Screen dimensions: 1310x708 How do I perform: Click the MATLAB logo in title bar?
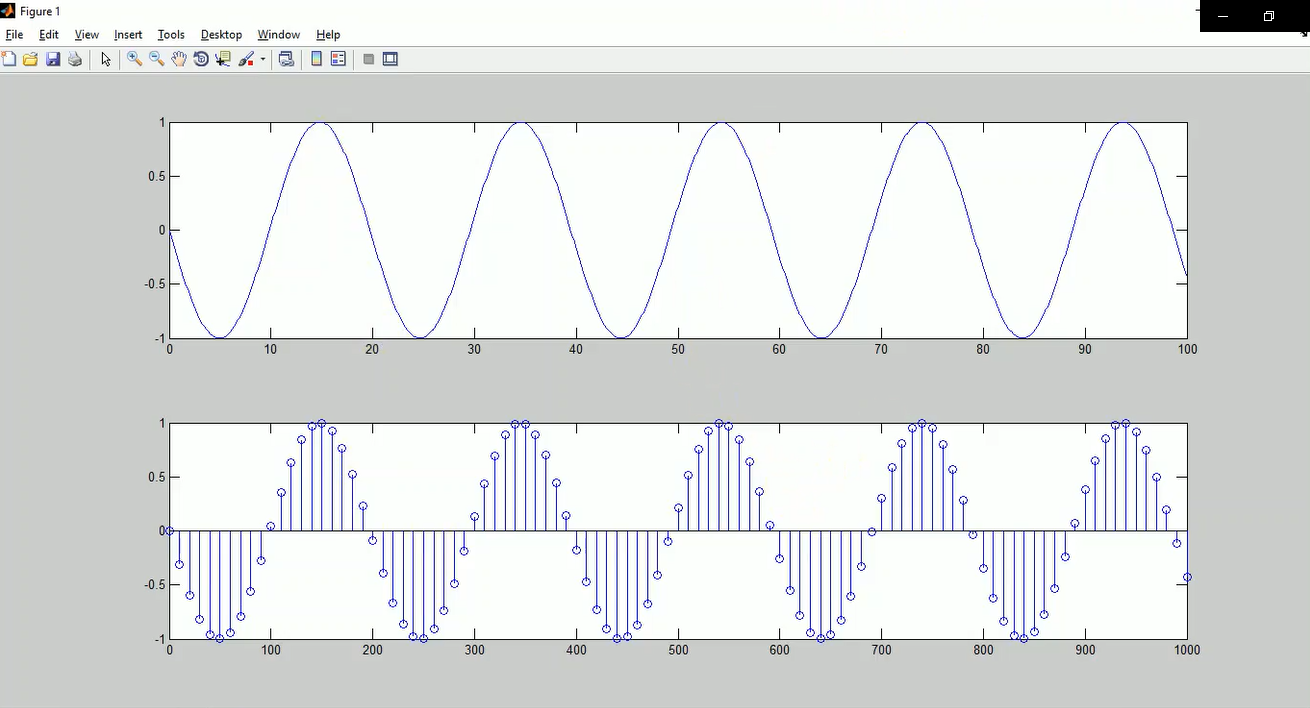(x=8, y=11)
